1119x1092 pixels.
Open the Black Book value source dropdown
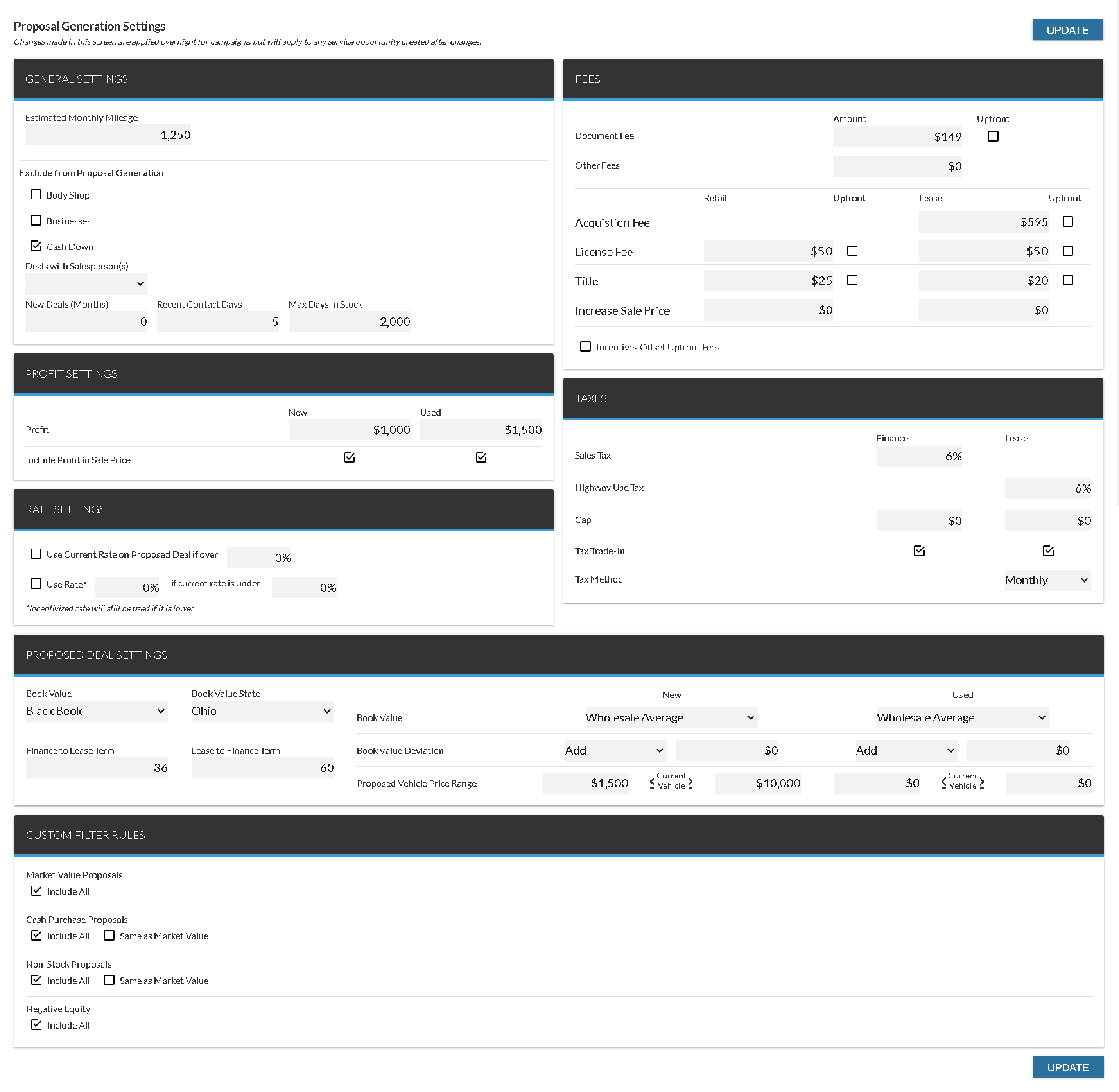click(x=96, y=711)
